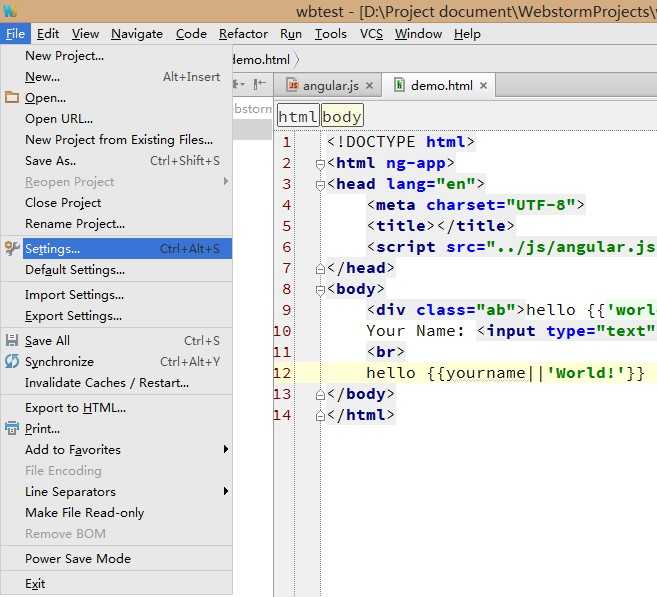Choose Export Settings... menu item

(116, 315)
